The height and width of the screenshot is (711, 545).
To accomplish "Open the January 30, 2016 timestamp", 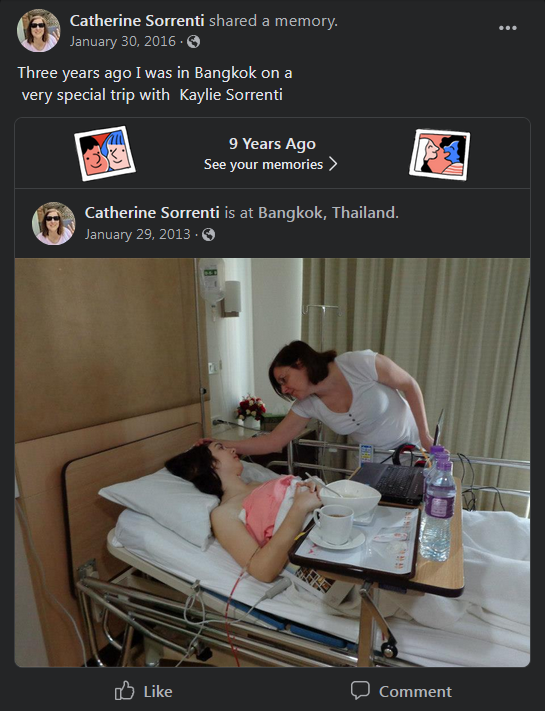I will click(122, 42).
